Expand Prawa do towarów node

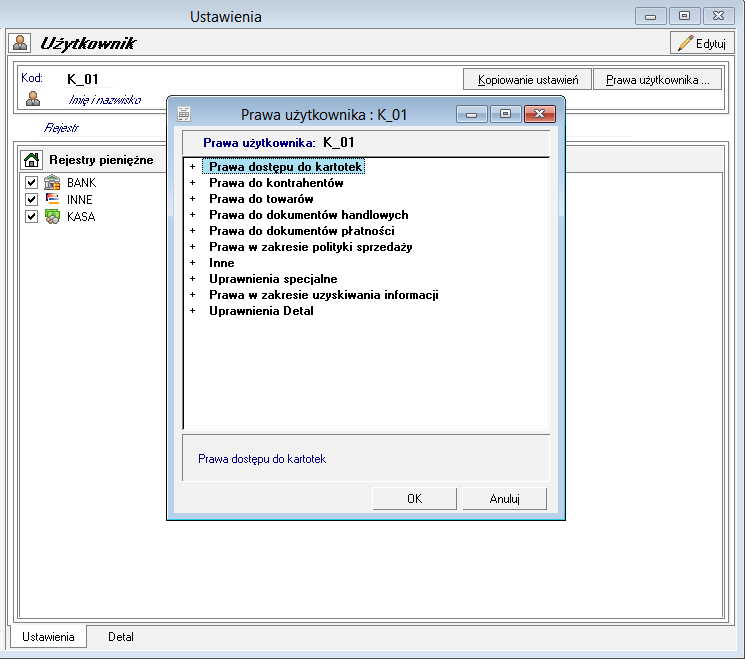coord(192,199)
